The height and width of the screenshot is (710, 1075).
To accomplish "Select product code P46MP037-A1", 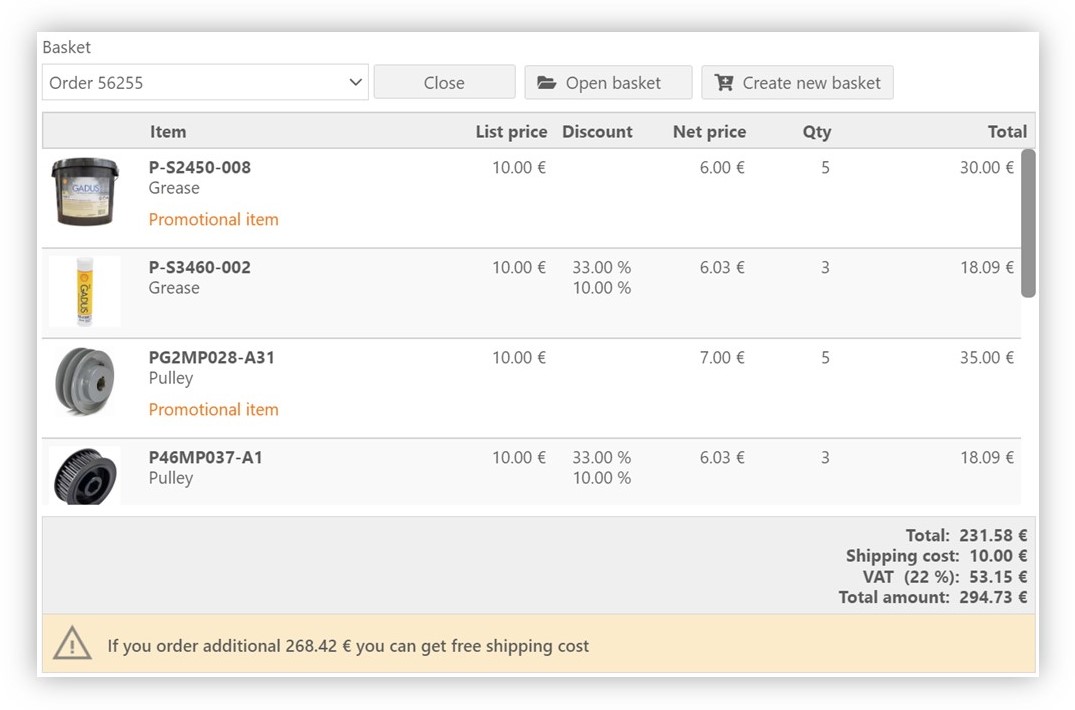I will click(206, 457).
